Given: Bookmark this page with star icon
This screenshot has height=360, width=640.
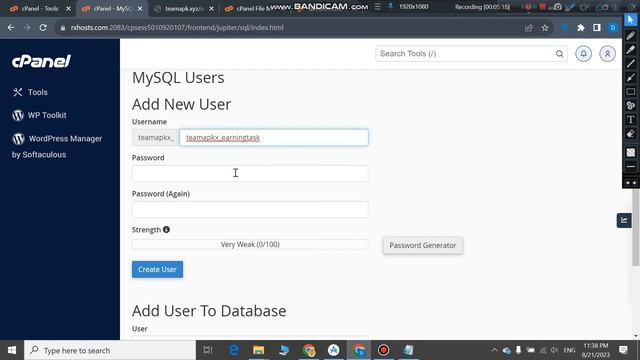Looking at the screenshot, I should tap(545, 28).
